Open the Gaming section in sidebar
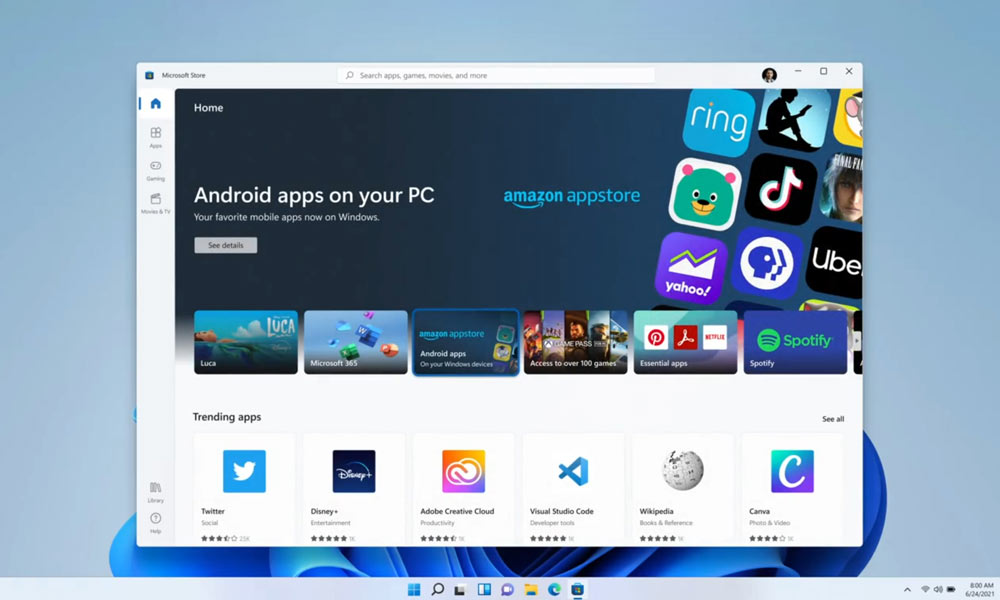1000x600 pixels. pos(156,170)
